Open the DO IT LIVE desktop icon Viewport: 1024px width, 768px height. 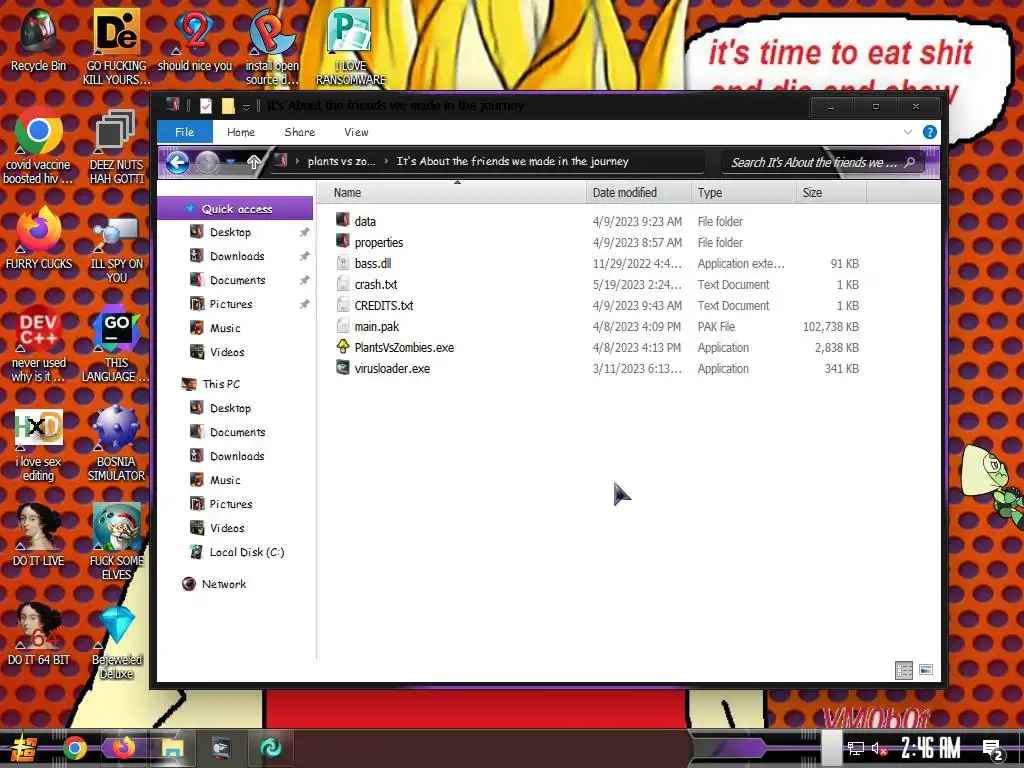(x=38, y=534)
